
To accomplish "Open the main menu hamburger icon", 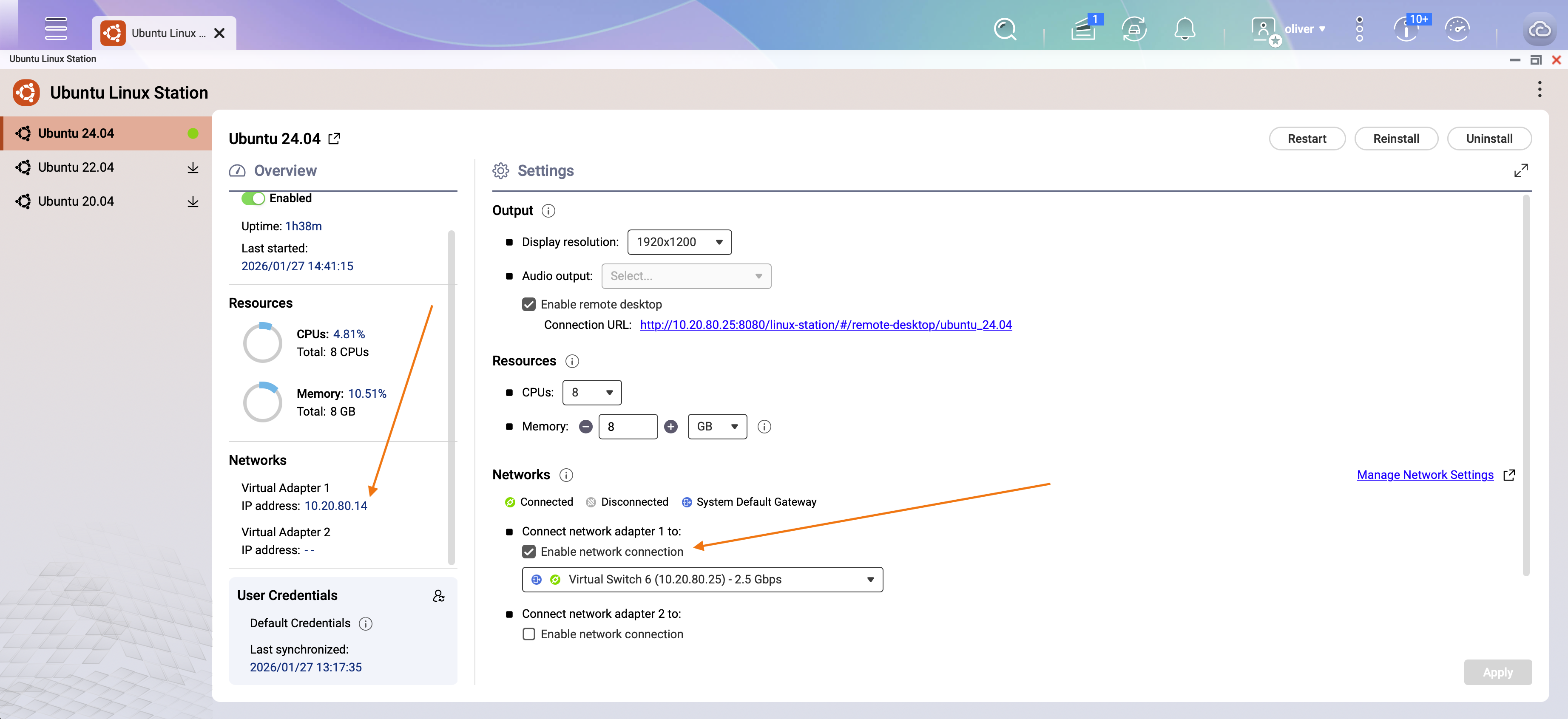I will [56, 28].
